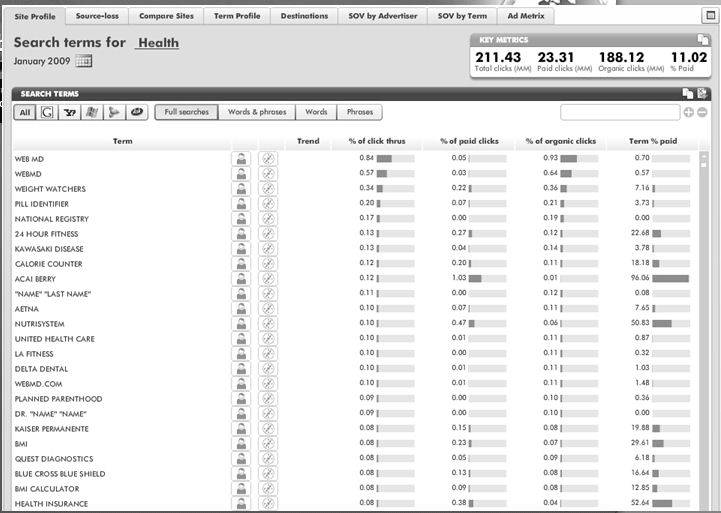Image resolution: width=721 pixels, height=513 pixels.
Task: Select the Phrases view button
Action: (x=360, y=112)
